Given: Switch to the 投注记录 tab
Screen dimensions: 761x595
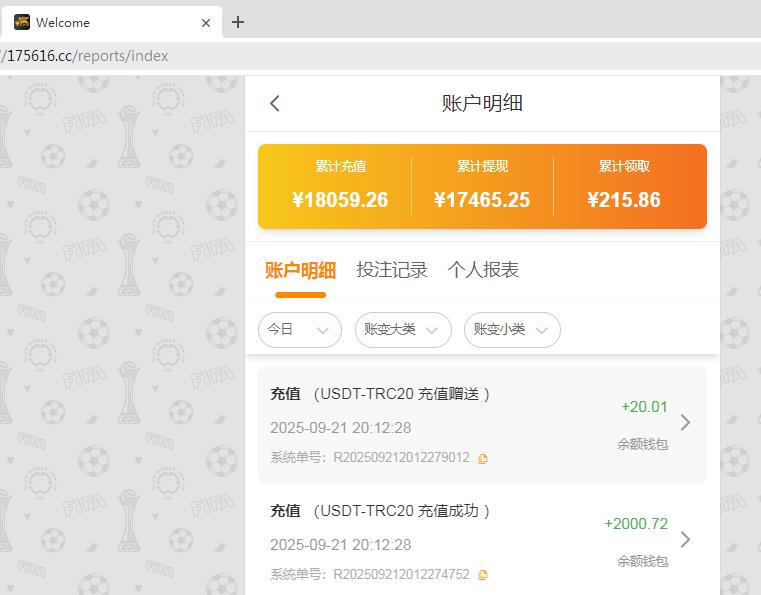Looking at the screenshot, I should point(392,270).
